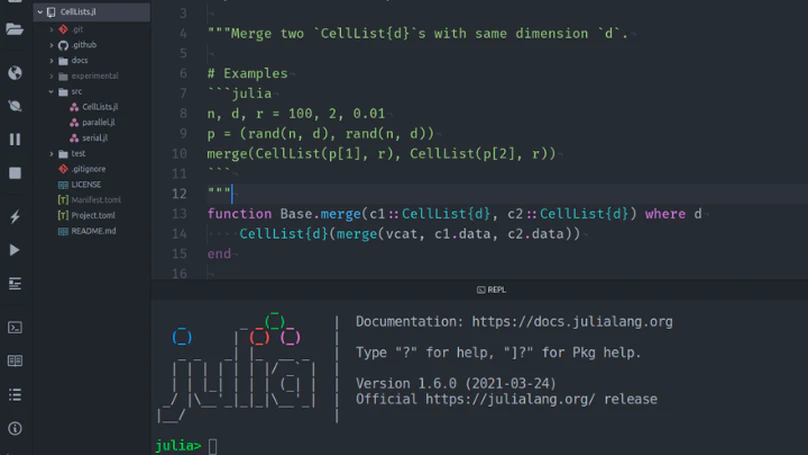The image size is (808, 455).
Task: Open CellLists.jl file in src
Action: 100,107
